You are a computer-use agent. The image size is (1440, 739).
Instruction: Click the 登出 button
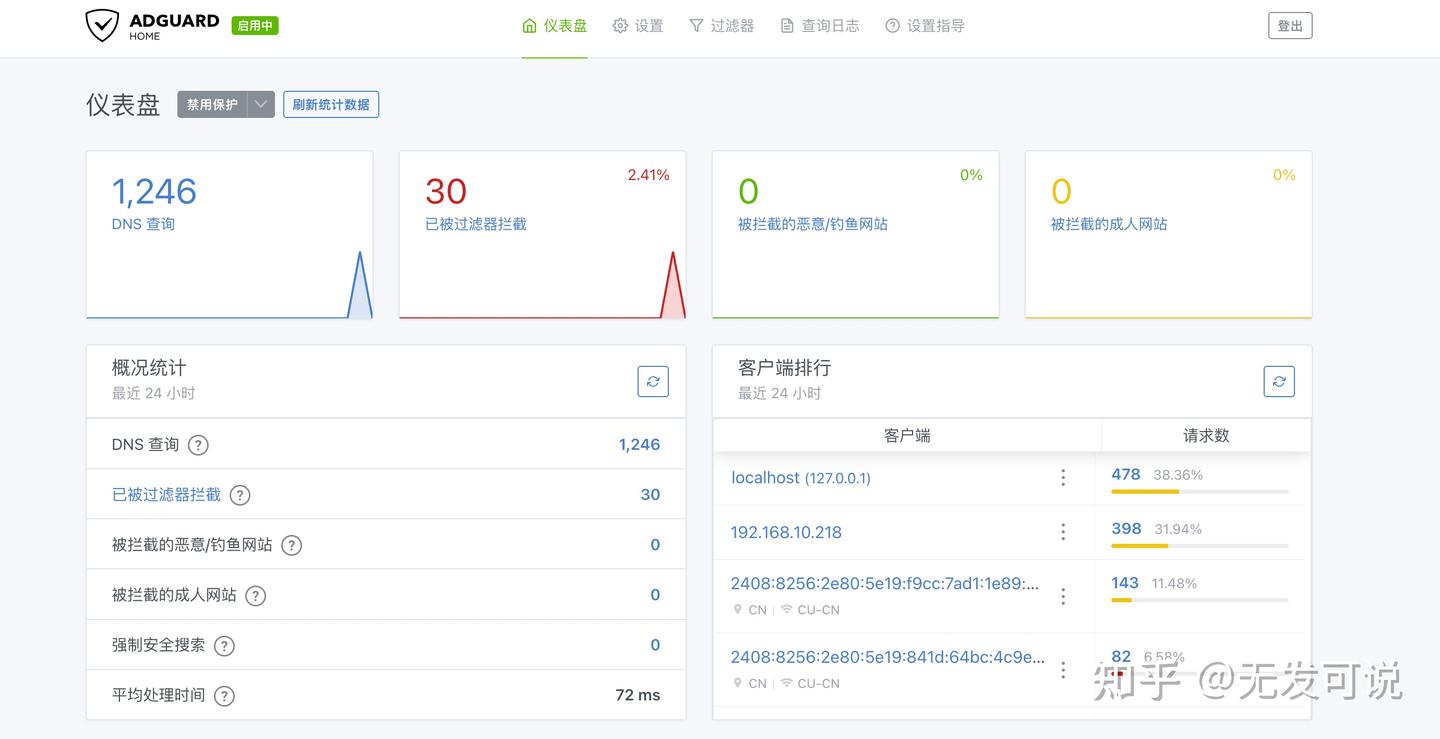(x=1290, y=26)
